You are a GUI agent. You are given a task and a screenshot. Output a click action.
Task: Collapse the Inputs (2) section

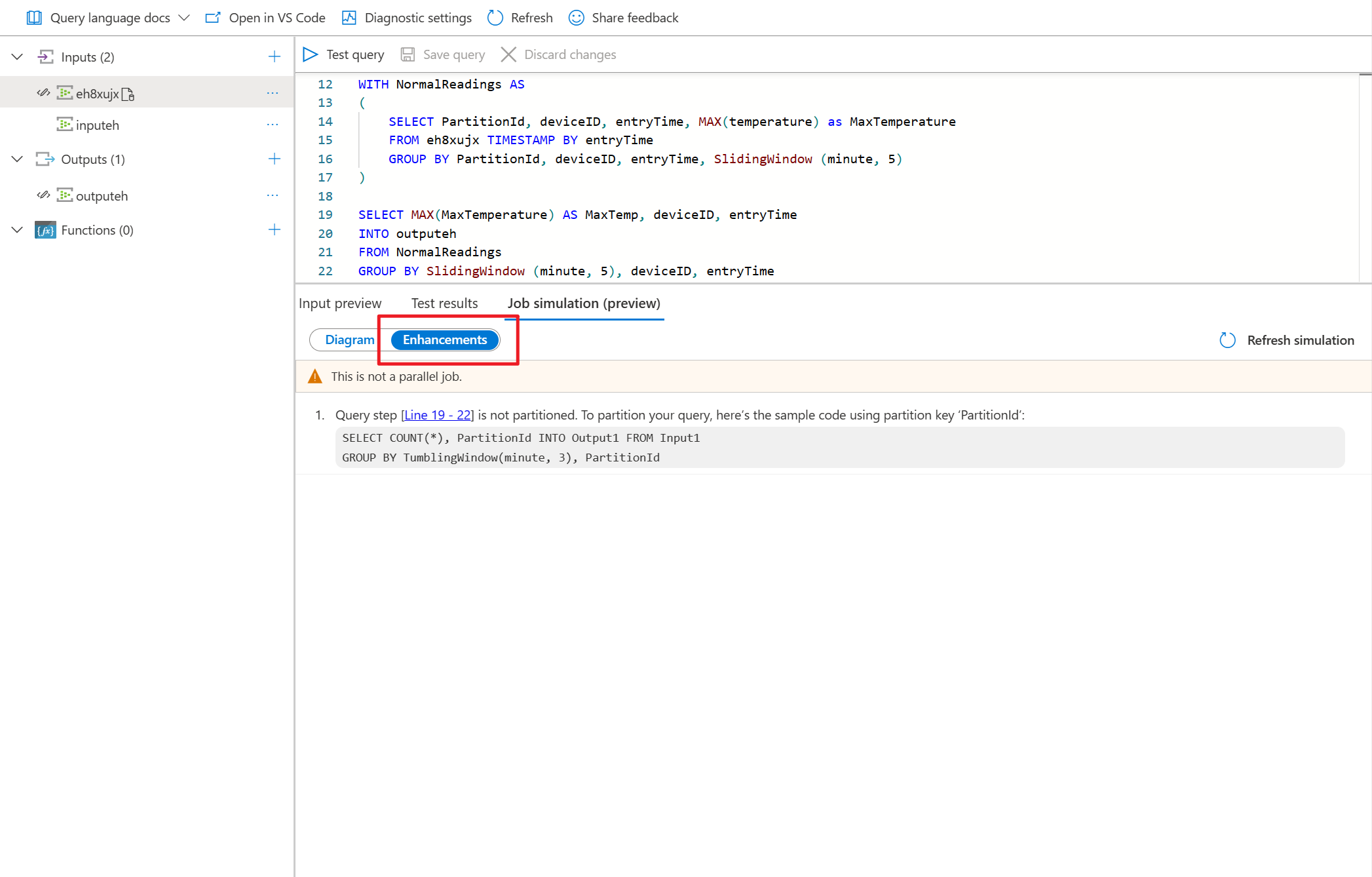pos(18,57)
